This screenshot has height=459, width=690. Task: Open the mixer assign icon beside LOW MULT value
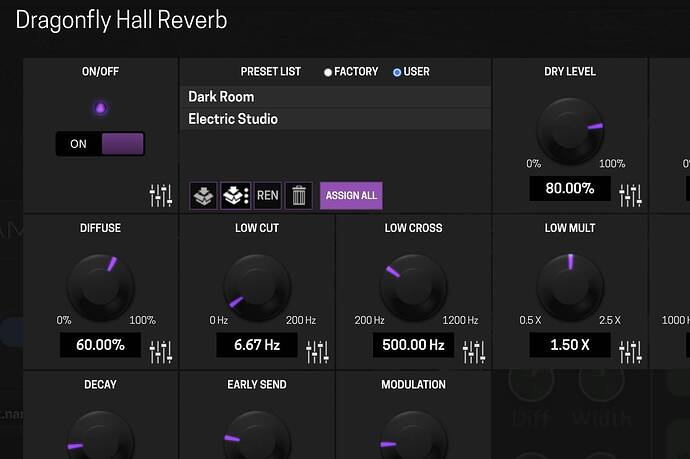click(x=631, y=352)
